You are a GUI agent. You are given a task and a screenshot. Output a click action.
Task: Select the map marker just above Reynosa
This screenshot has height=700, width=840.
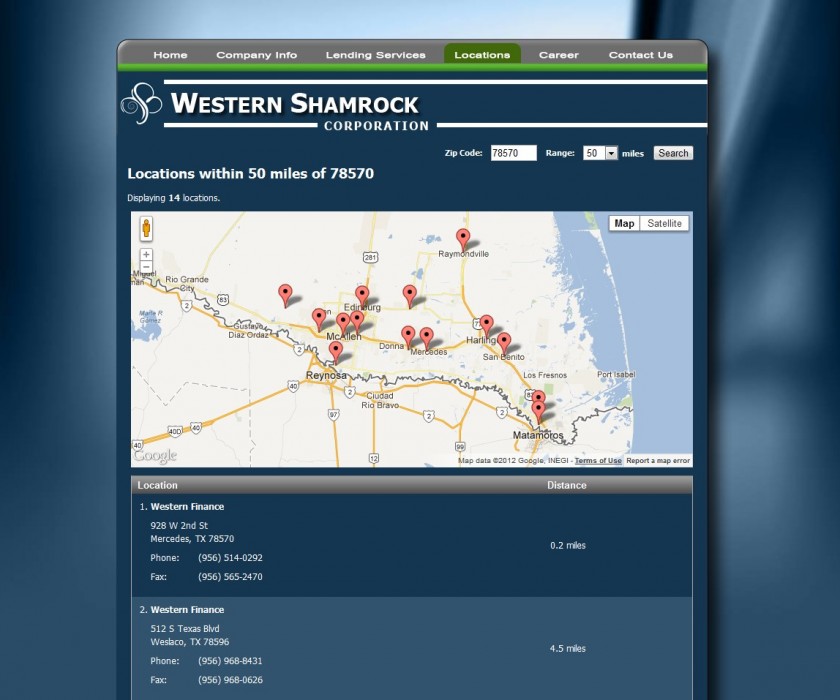336,352
